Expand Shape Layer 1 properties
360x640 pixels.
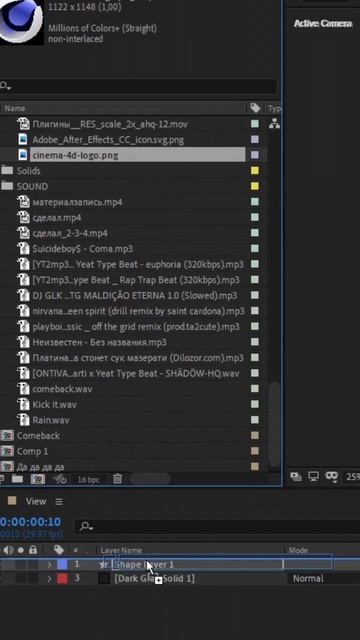(50, 565)
